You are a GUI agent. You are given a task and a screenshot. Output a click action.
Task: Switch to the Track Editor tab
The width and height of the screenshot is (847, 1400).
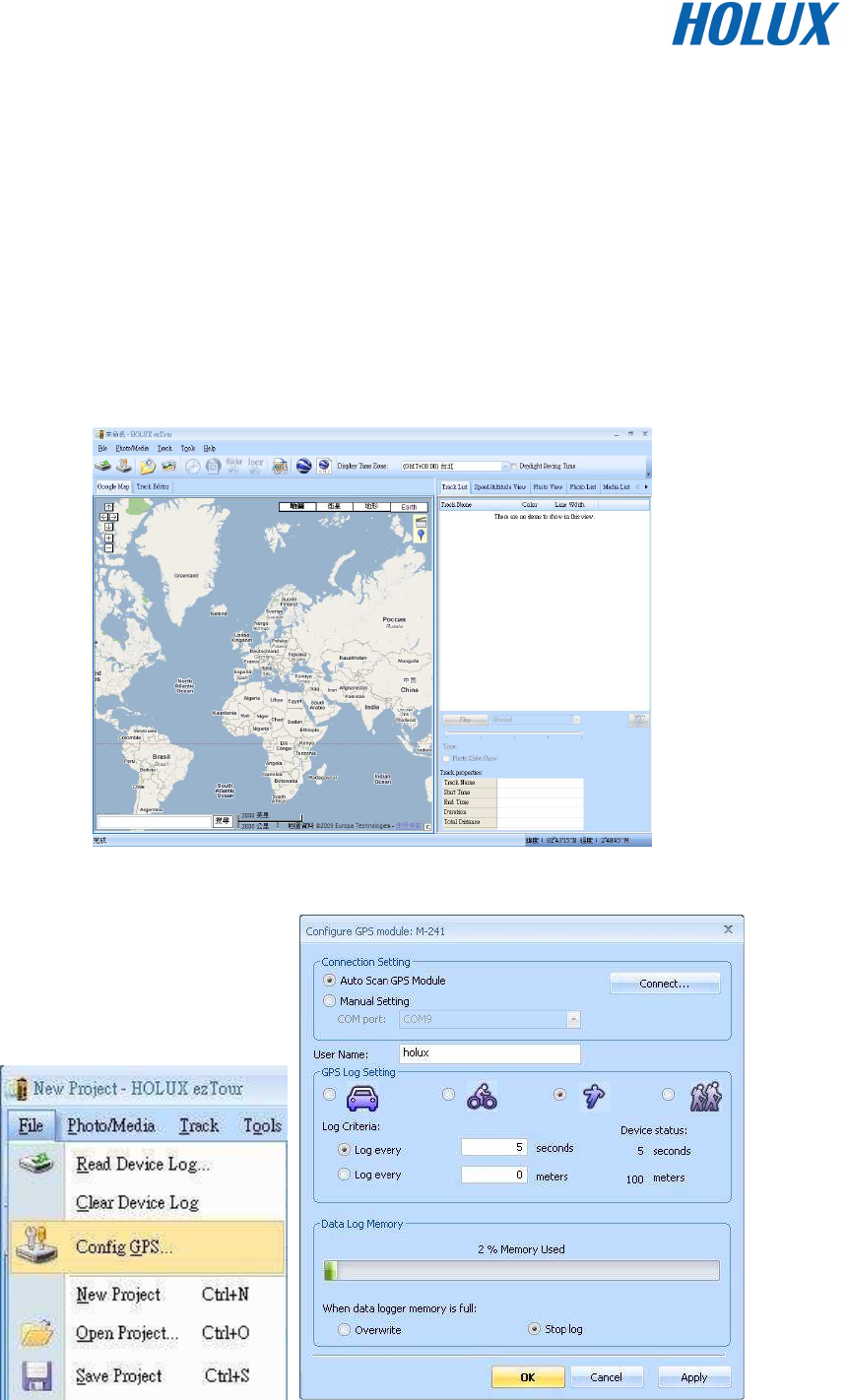tap(153, 486)
